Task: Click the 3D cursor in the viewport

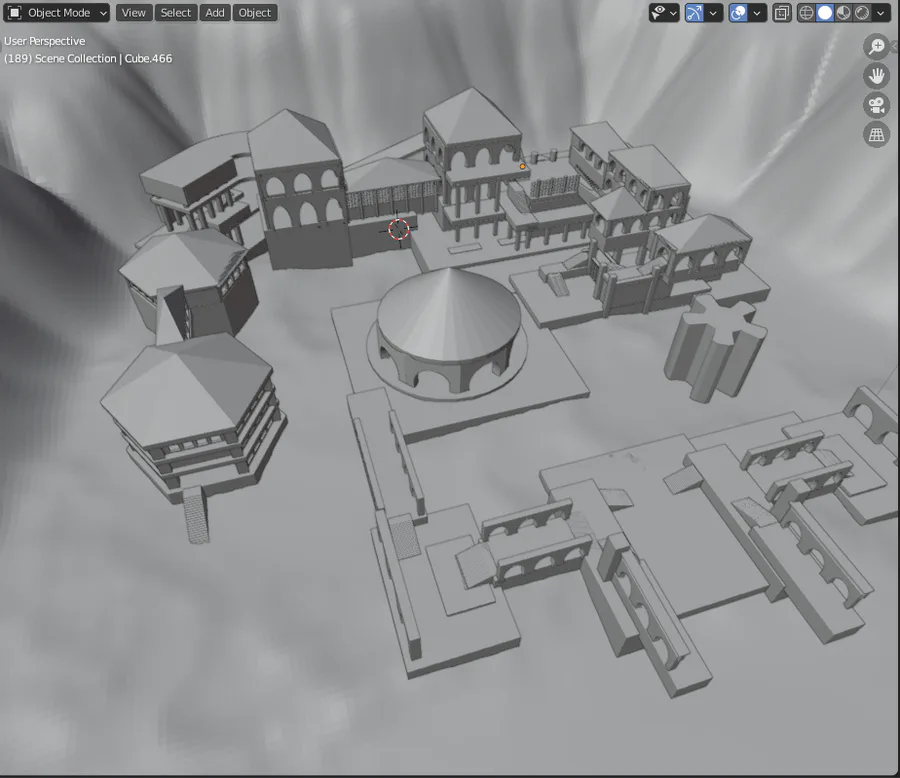Action: 398,229
